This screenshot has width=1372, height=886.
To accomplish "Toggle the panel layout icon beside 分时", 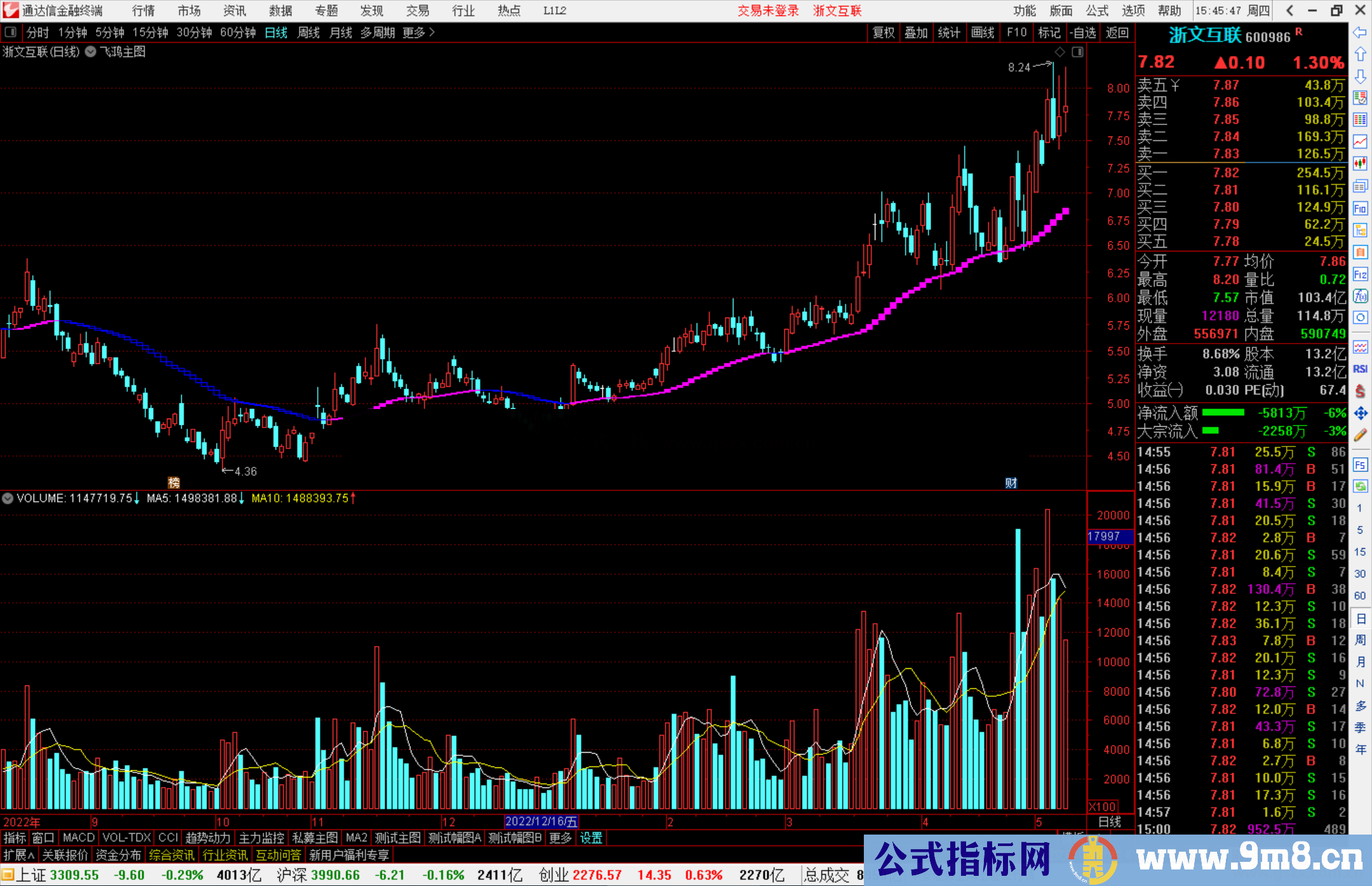I will coord(11,32).
